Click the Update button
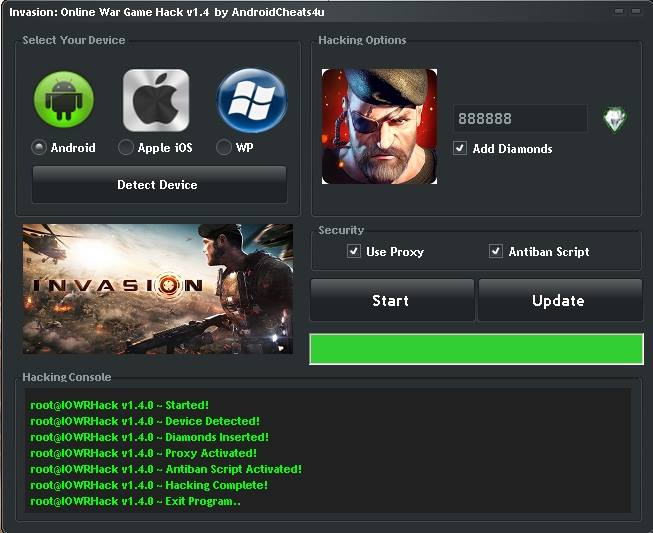653x533 pixels. click(x=560, y=300)
